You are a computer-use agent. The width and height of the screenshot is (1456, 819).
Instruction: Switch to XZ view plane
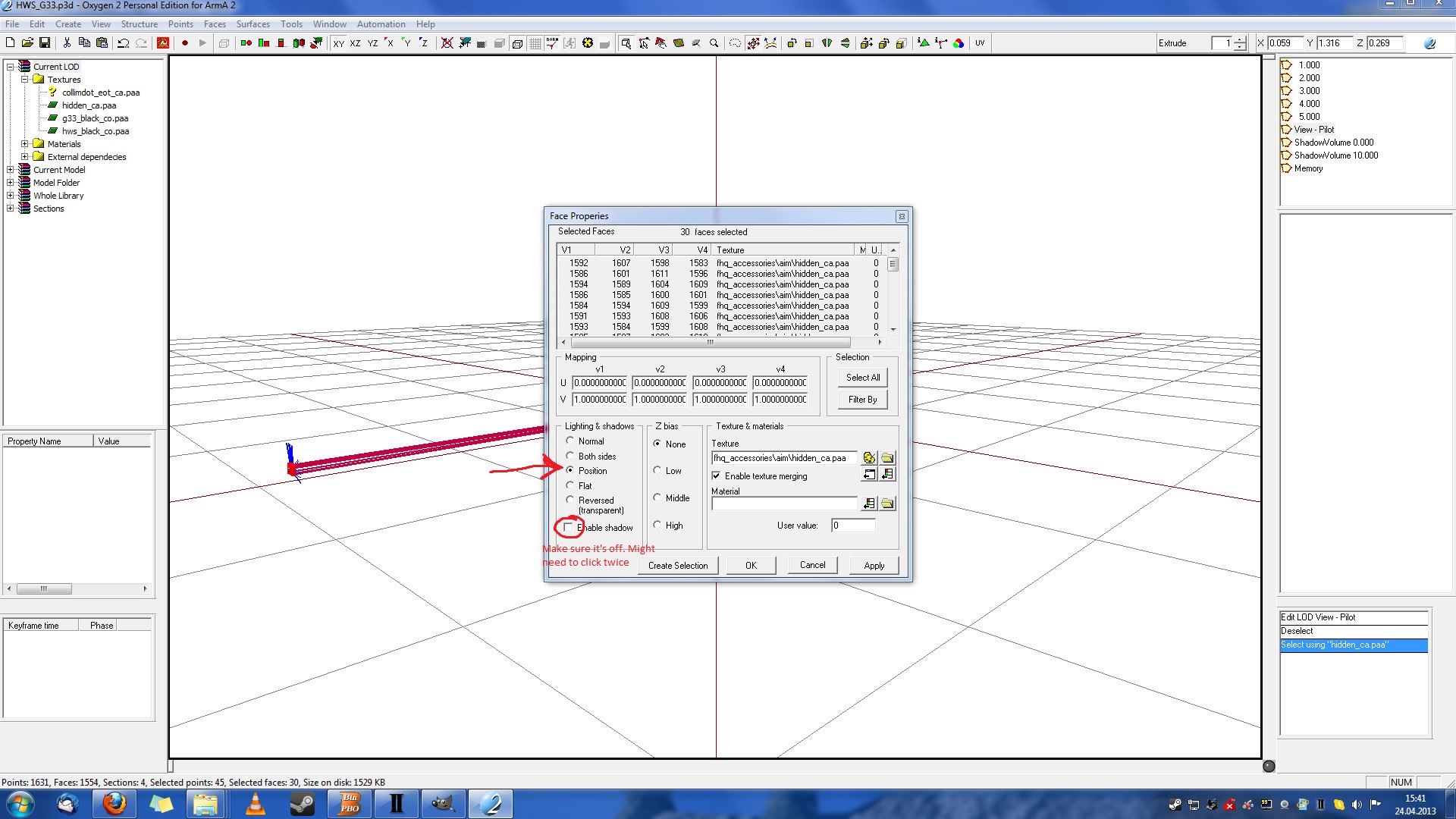pyautogui.click(x=355, y=43)
